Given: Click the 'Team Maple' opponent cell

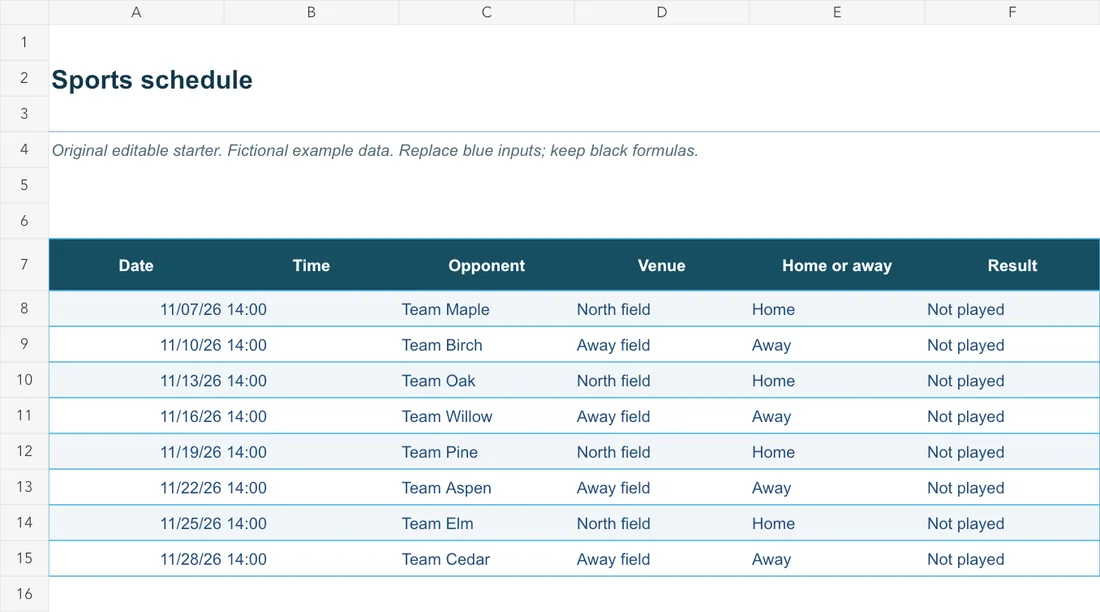Looking at the screenshot, I should coord(486,310).
